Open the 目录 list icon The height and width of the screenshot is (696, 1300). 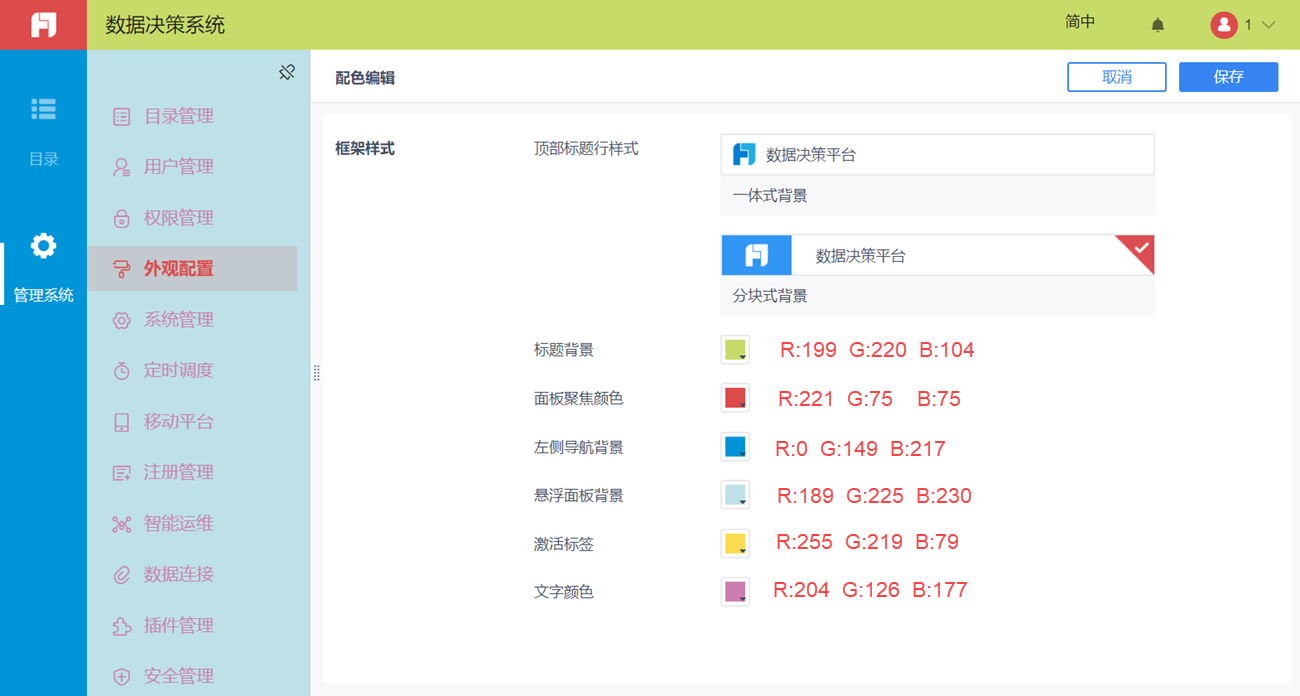point(43,109)
